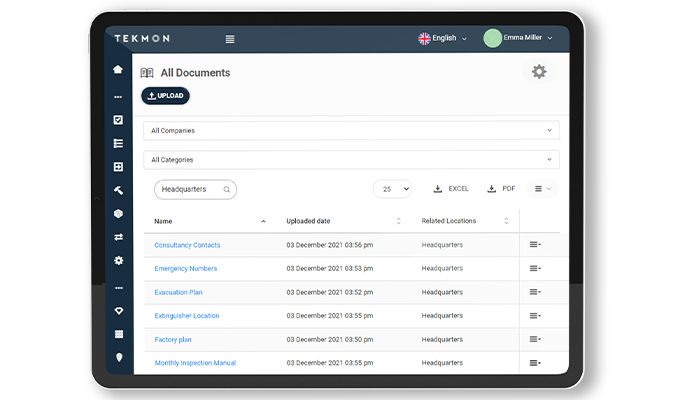Open the 25 rows per page selector
Screen dimensions: 700x400
pyautogui.click(x=394, y=188)
